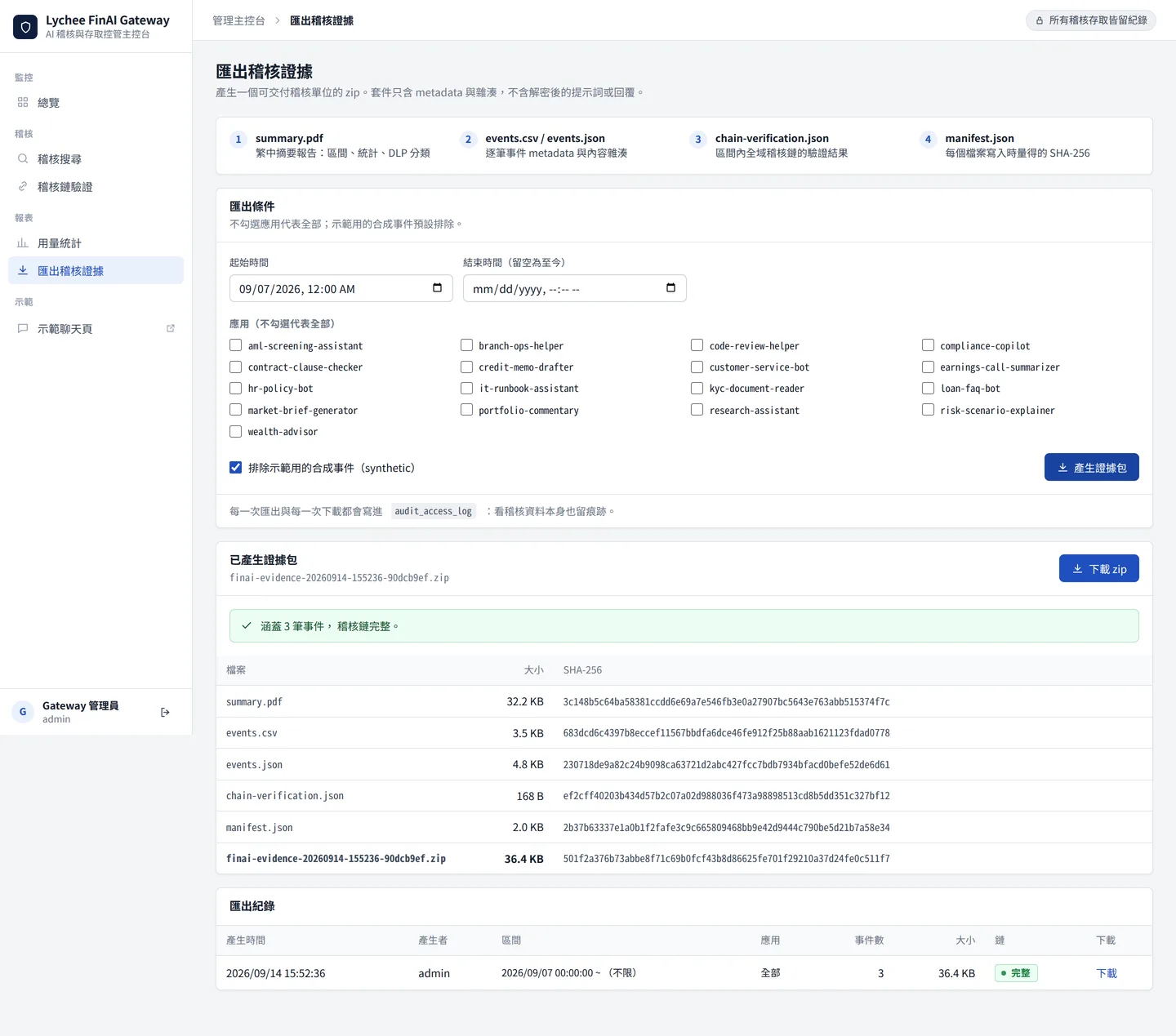Click the 產生證據包 button
This screenshot has width=1176, height=1036.
pos(1091,467)
